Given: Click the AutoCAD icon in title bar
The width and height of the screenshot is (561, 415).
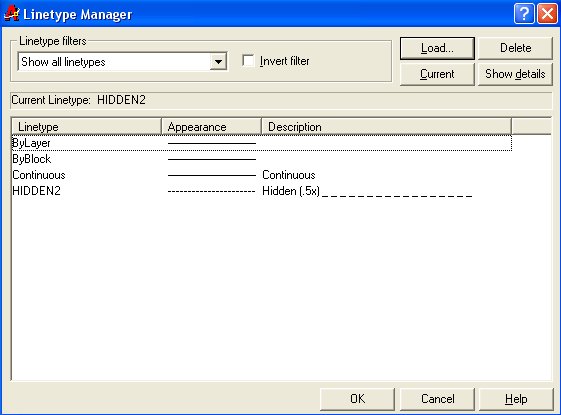Looking at the screenshot, I should pos(11,14).
